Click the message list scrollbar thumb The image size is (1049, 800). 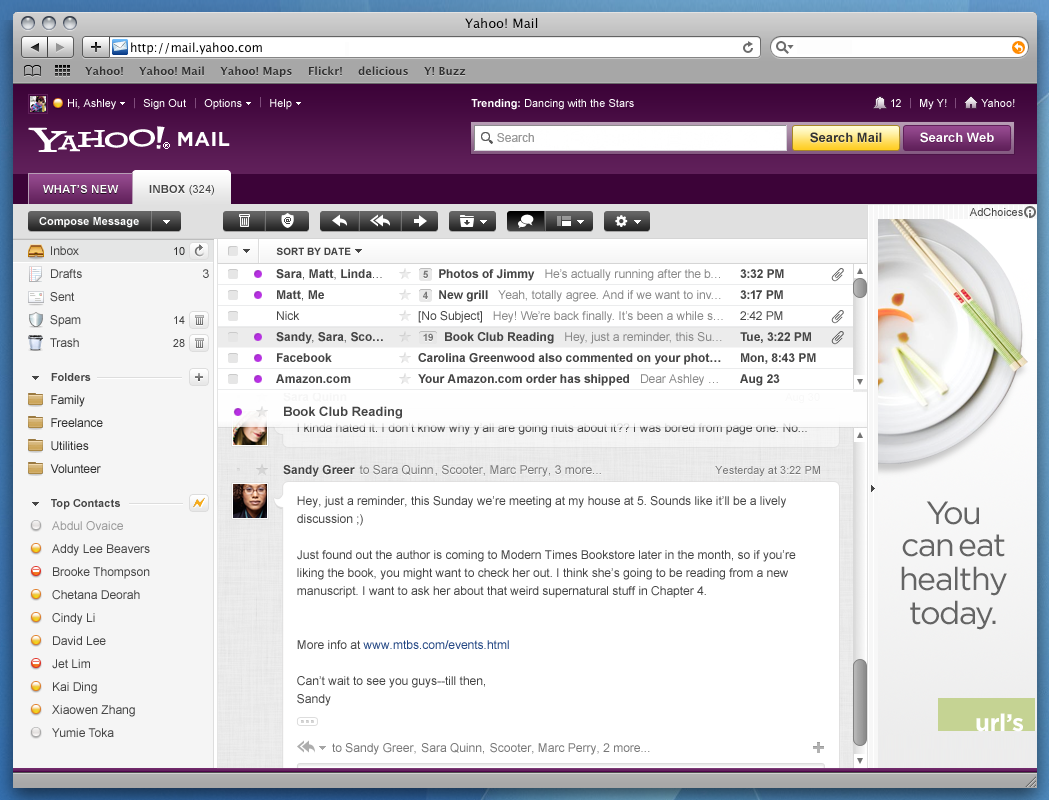click(x=860, y=288)
